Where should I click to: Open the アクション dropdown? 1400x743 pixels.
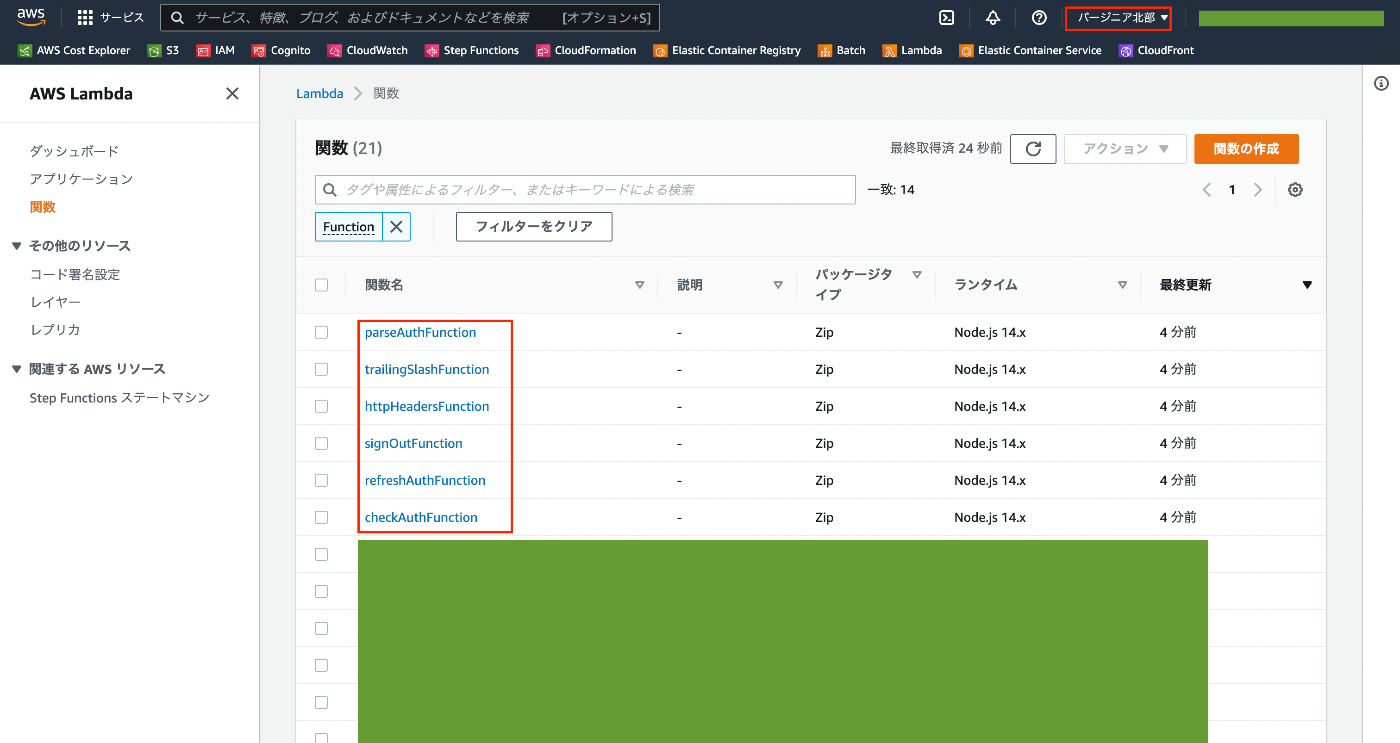[x=1126, y=148]
